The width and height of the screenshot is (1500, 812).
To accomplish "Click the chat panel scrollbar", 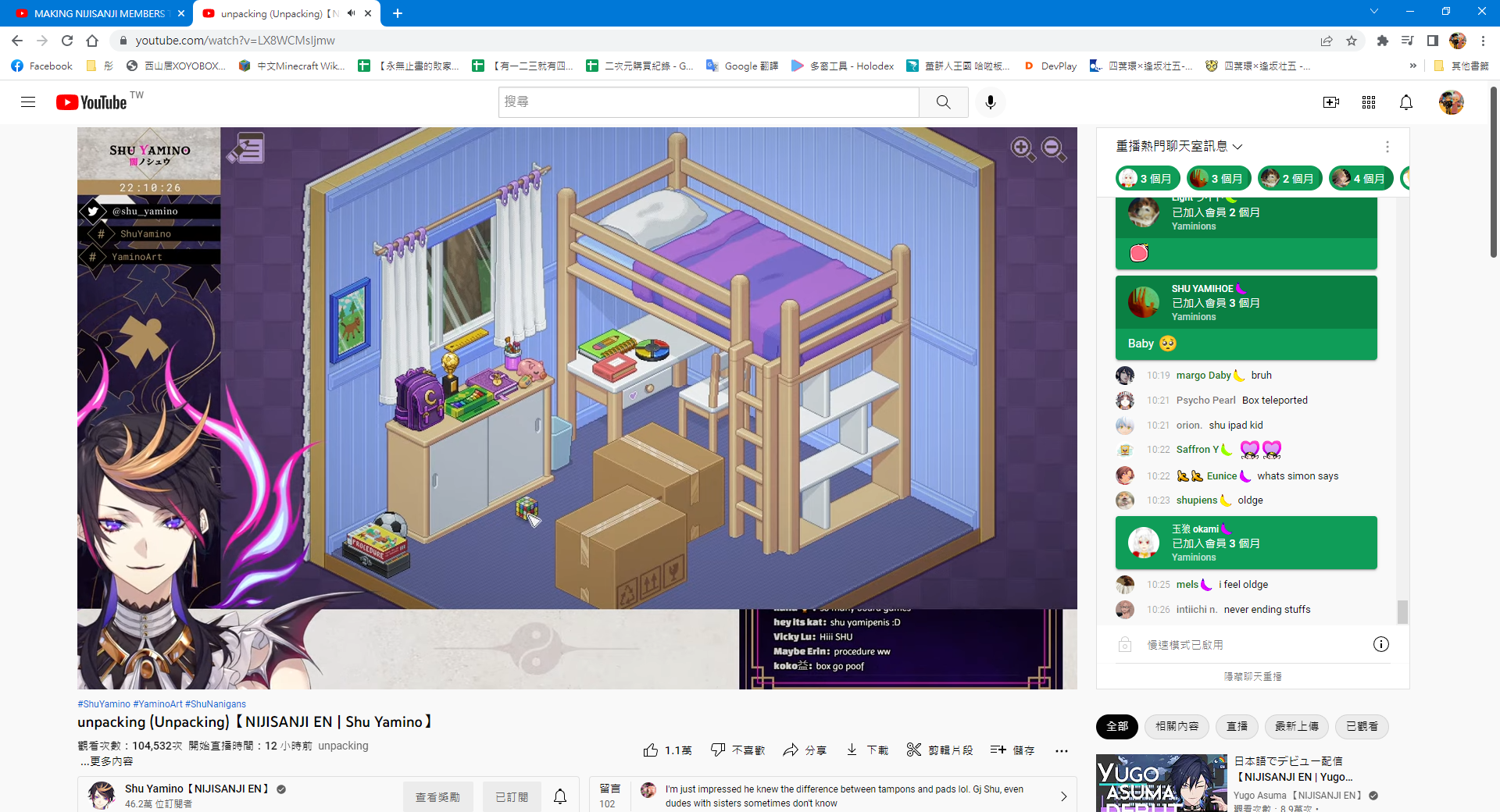I will 1402,612.
